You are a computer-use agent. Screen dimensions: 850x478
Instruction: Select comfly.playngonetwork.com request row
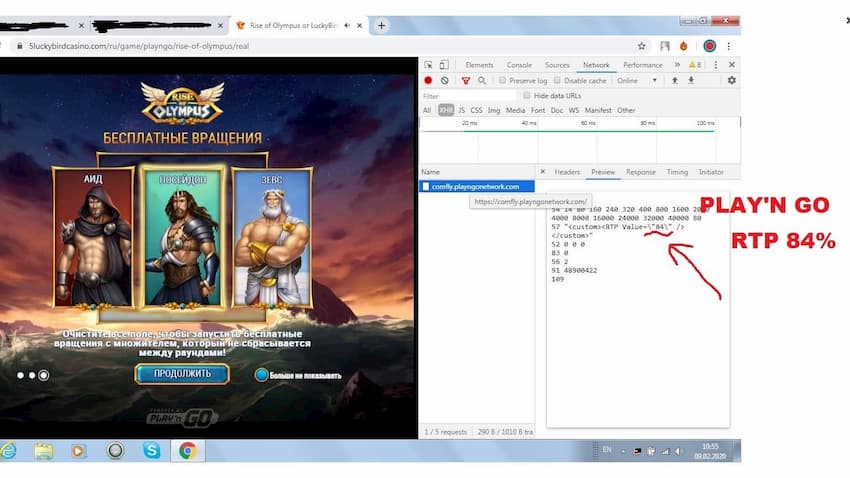(x=476, y=186)
